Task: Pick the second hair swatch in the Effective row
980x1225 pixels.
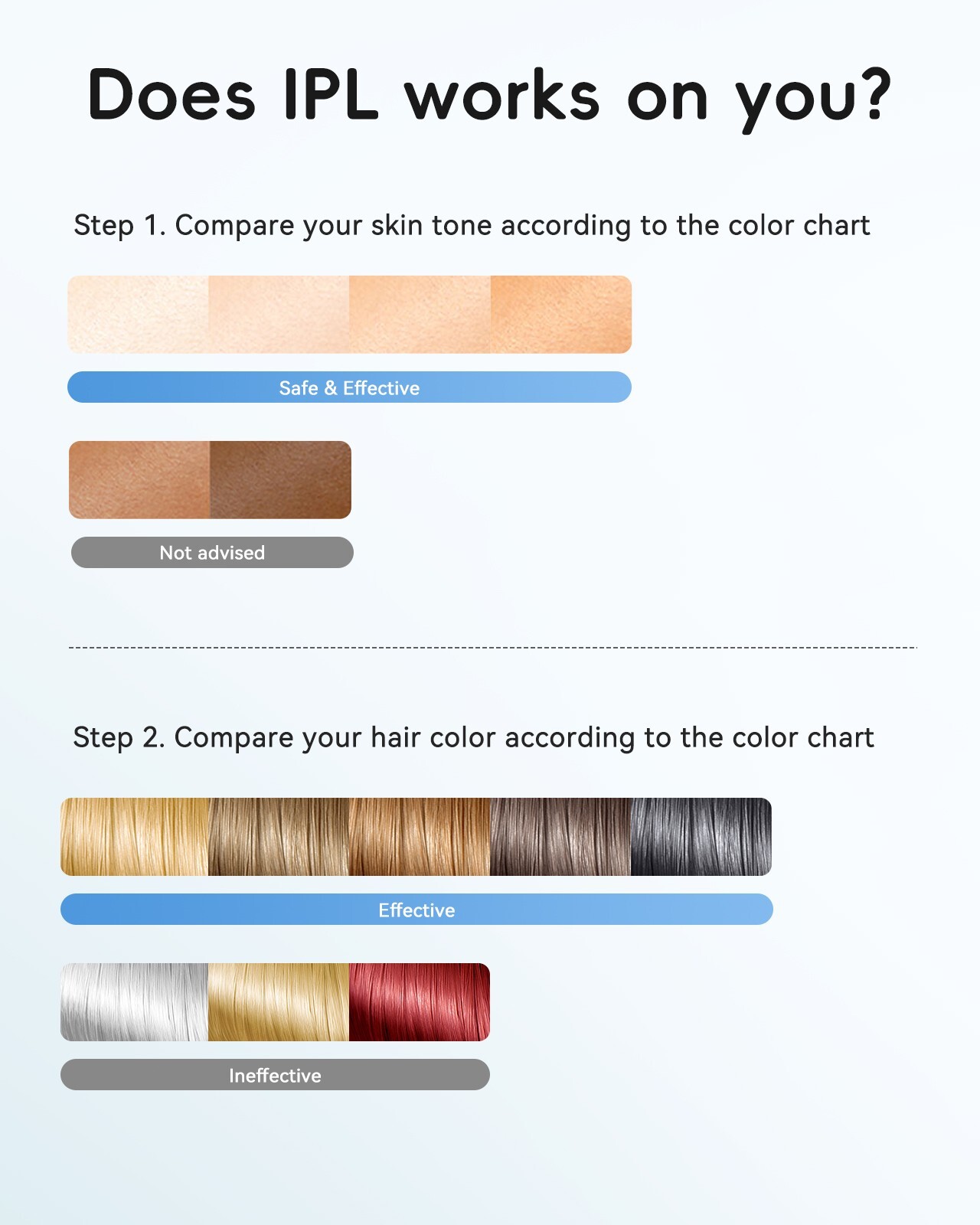Action: 279,837
